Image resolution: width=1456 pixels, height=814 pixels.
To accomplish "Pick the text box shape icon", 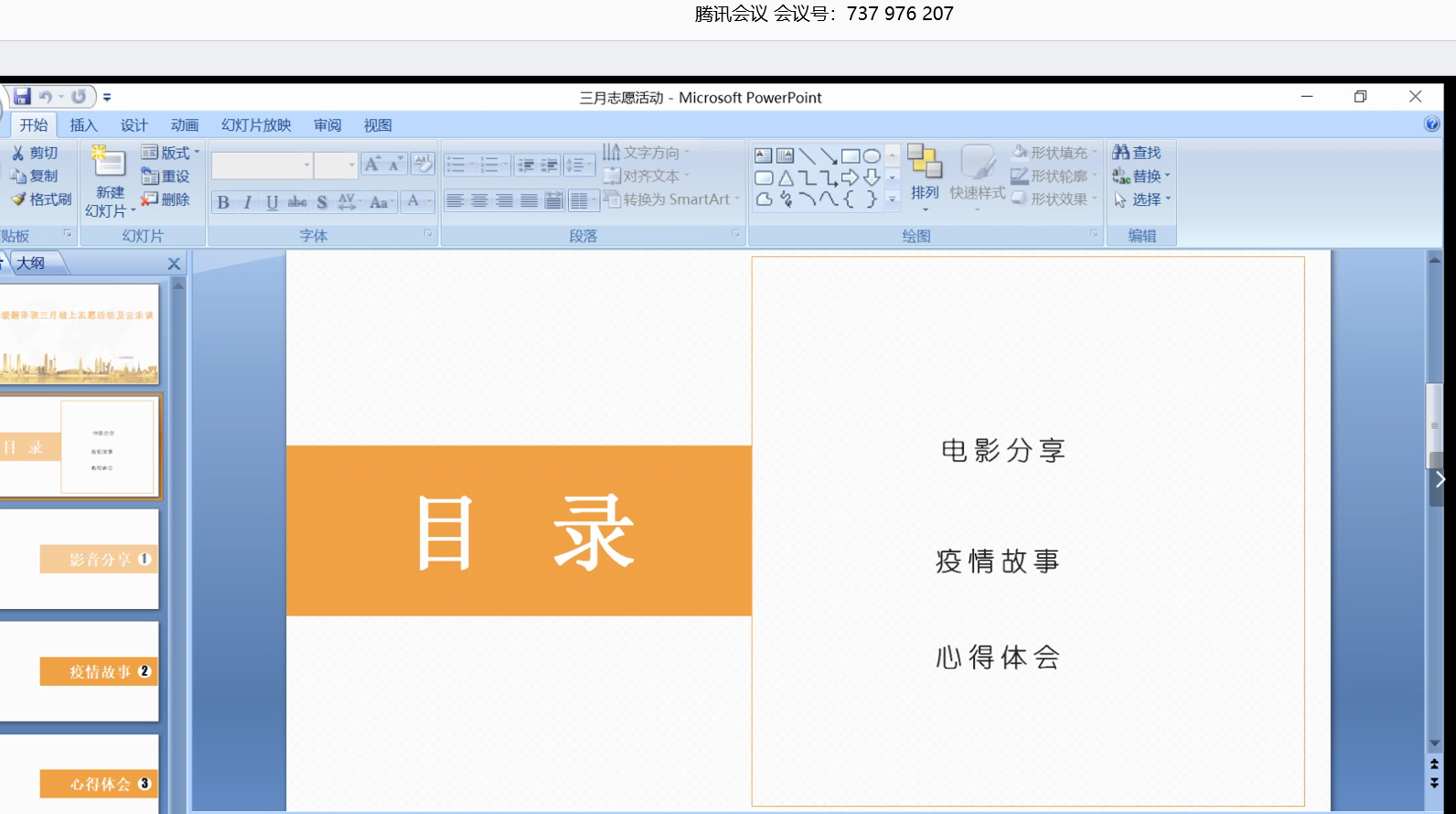I will pos(763,156).
